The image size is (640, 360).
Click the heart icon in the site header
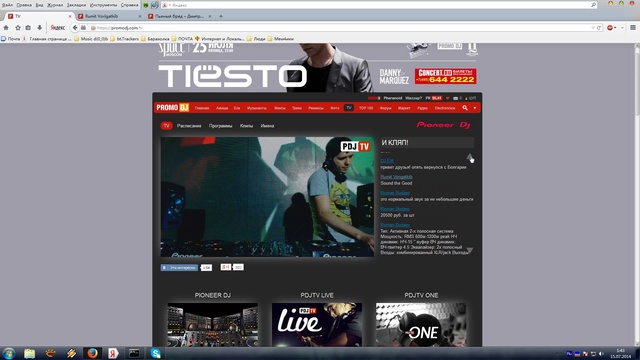(x=447, y=98)
